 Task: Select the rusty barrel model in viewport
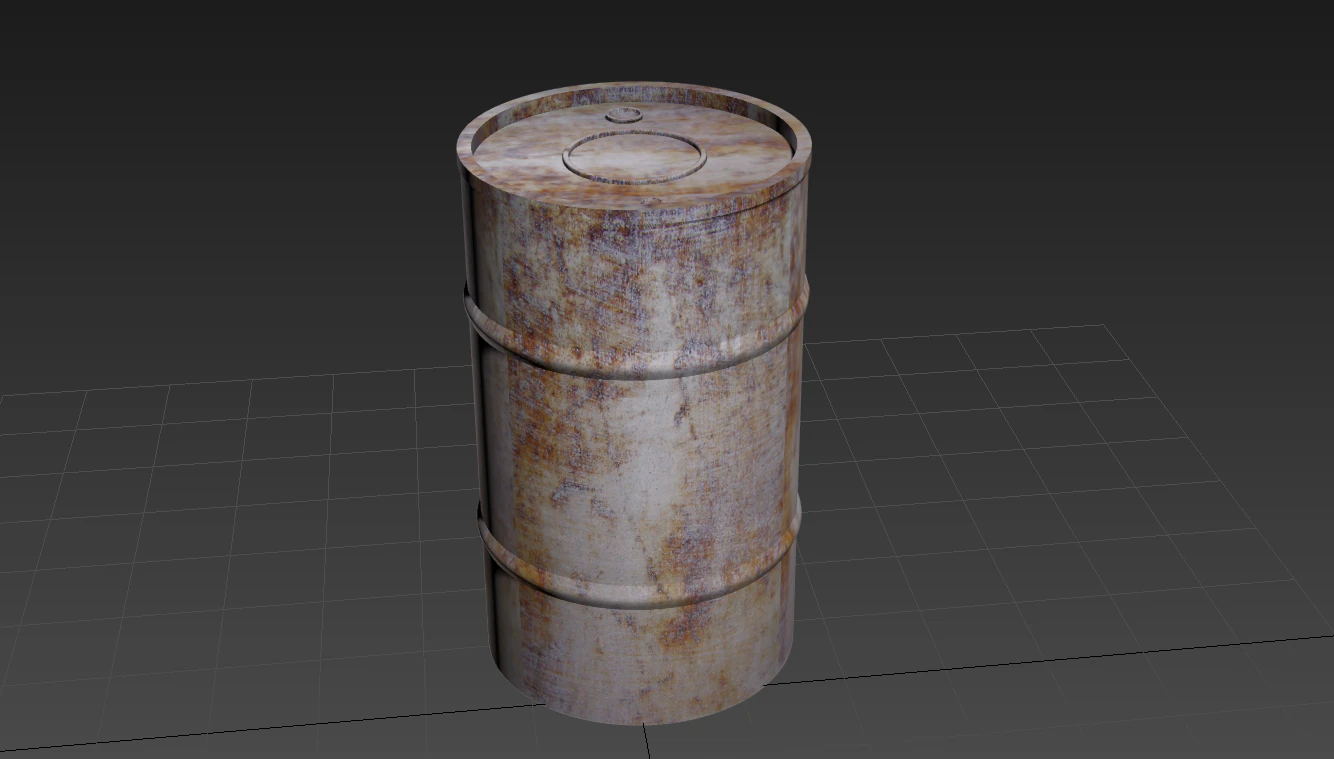pos(634,404)
